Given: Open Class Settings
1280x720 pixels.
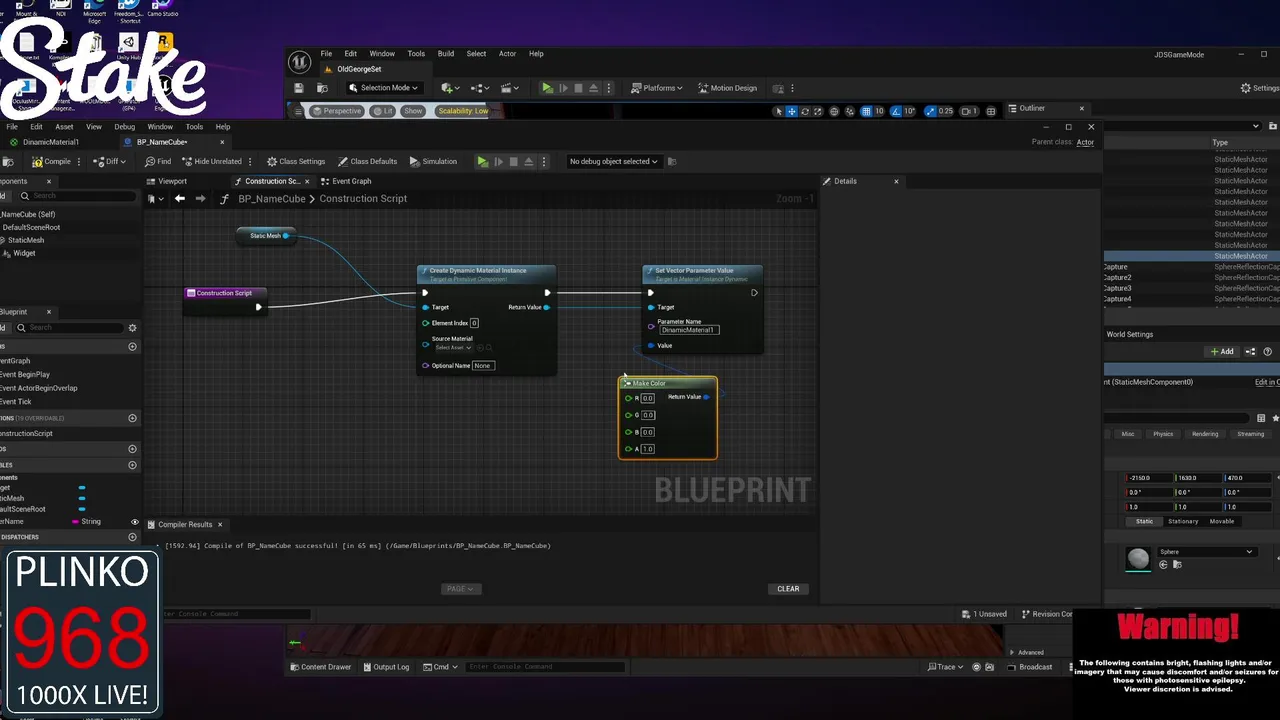Looking at the screenshot, I should point(296,161).
